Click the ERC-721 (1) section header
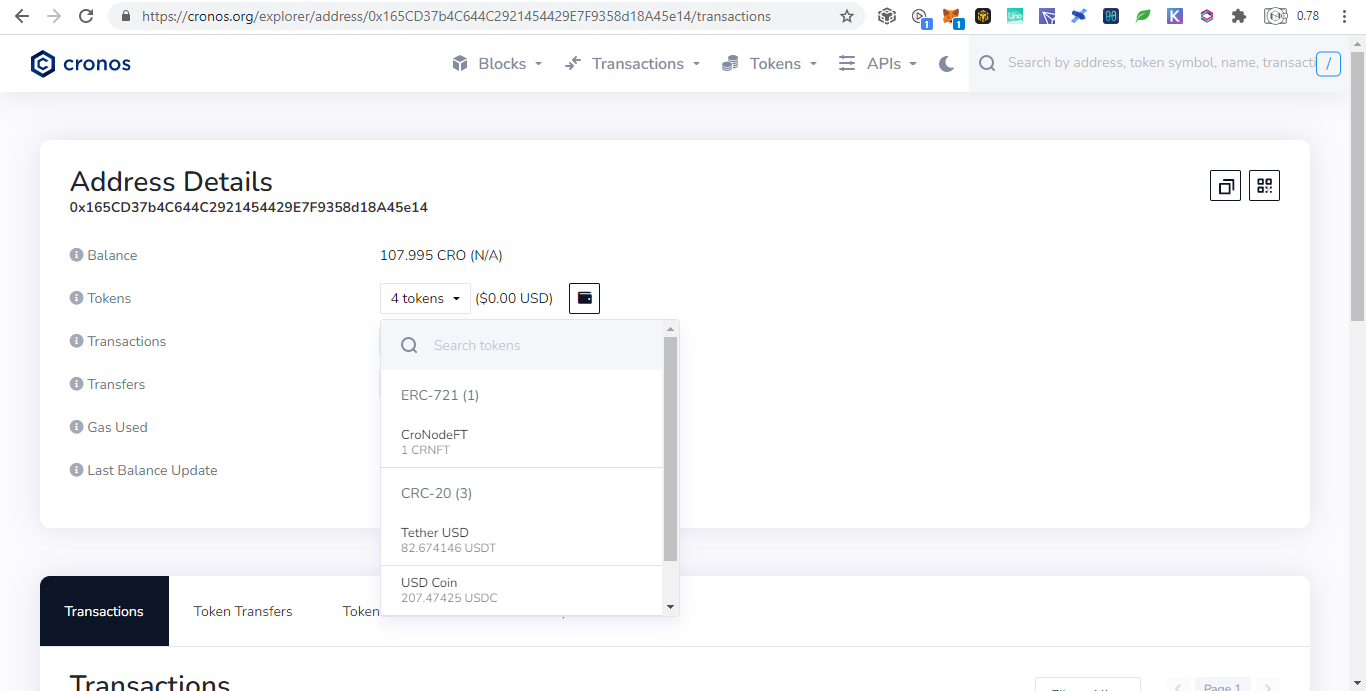The width and height of the screenshot is (1366, 691). pyautogui.click(x=440, y=395)
